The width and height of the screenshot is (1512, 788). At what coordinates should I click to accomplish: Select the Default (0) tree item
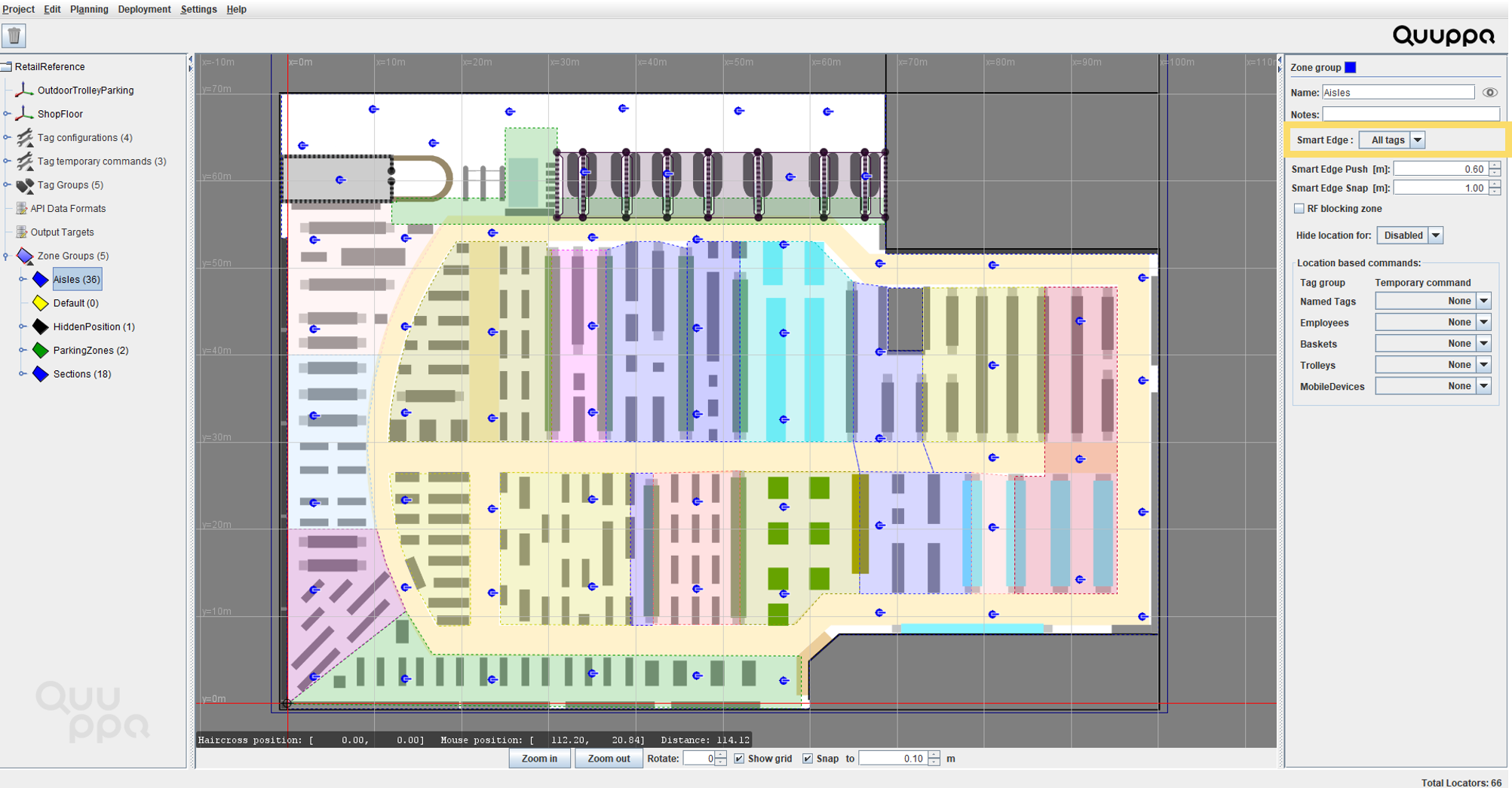pos(75,303)
